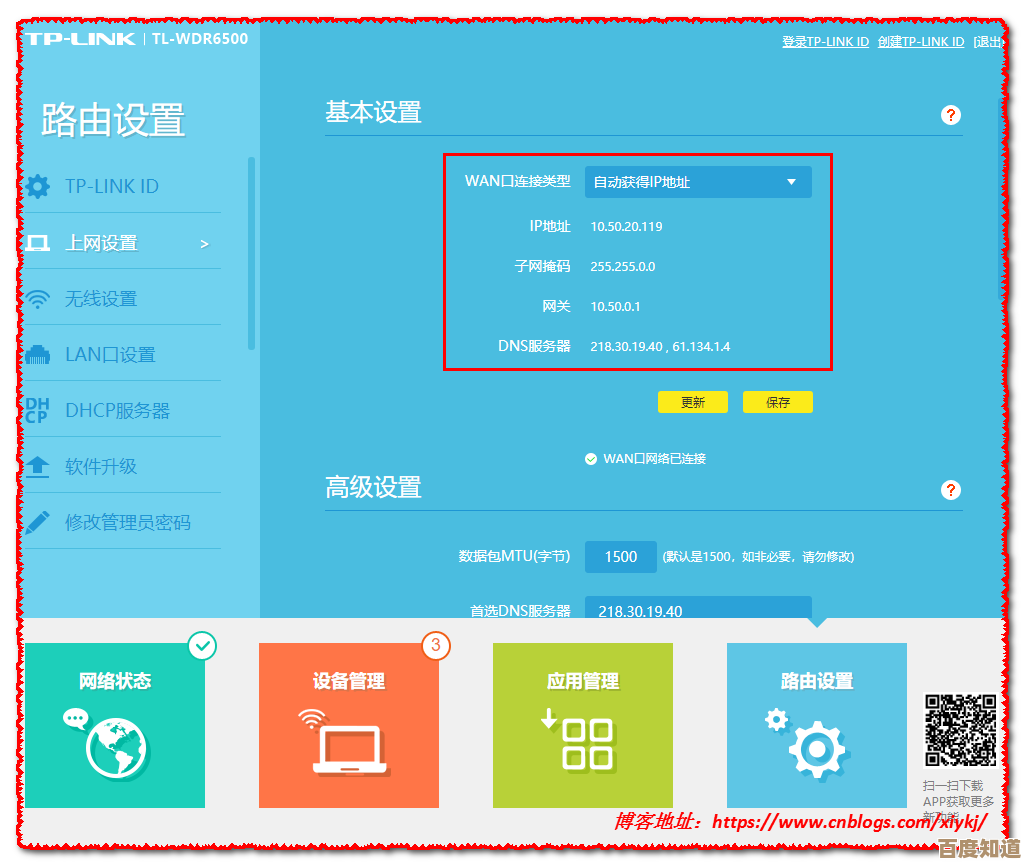The width and height of the screenshot is (1026, 867).
Task: Open the 基本设置 help question mark
Action: tap(949, 115)
